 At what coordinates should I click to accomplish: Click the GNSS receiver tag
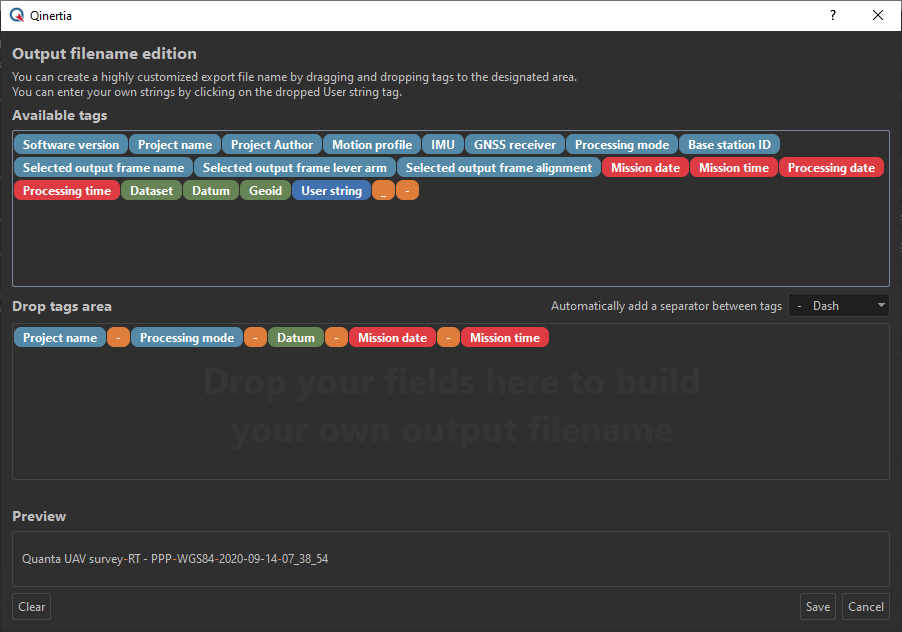pos(515,145)
